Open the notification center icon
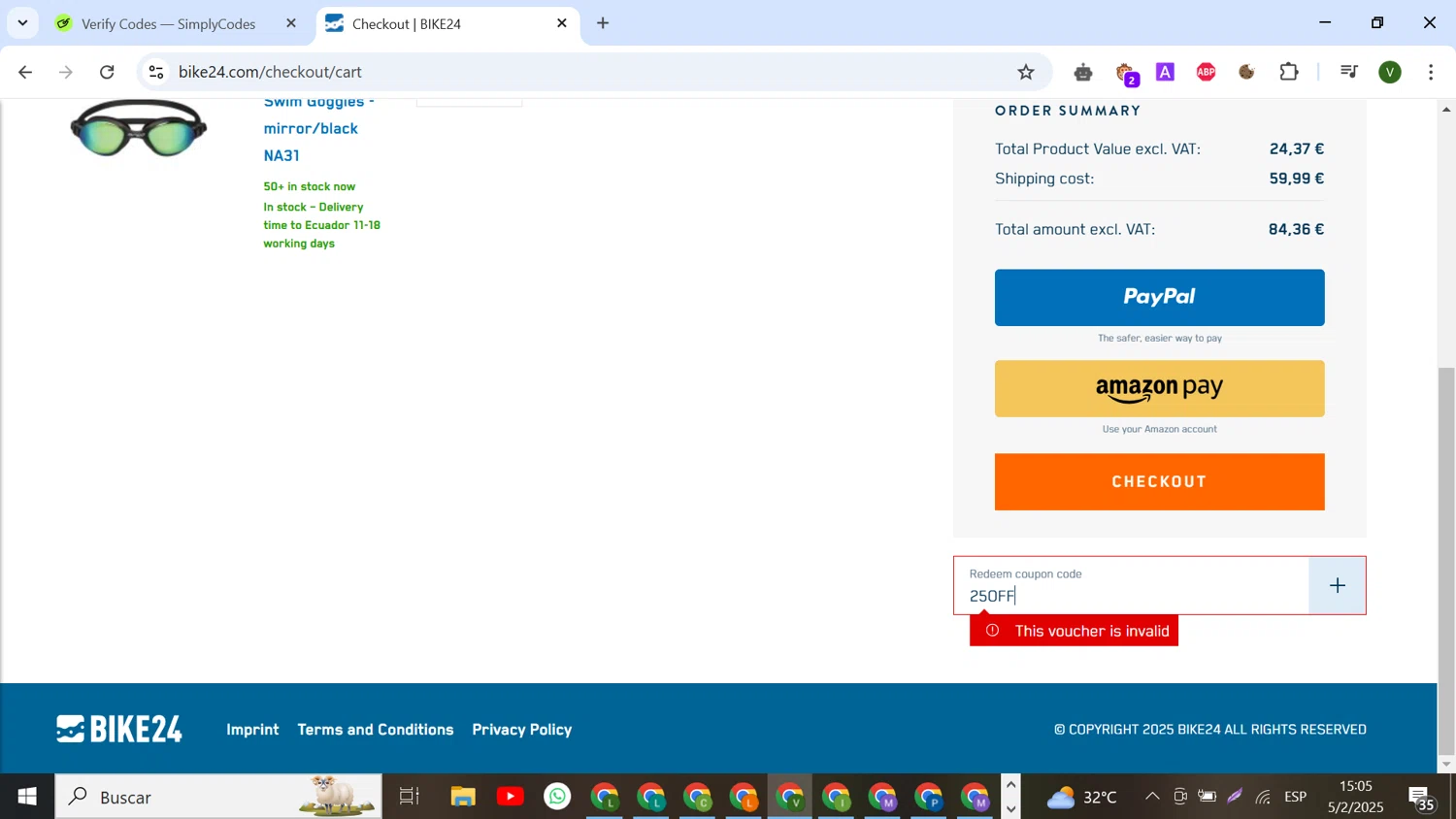 1423,798
